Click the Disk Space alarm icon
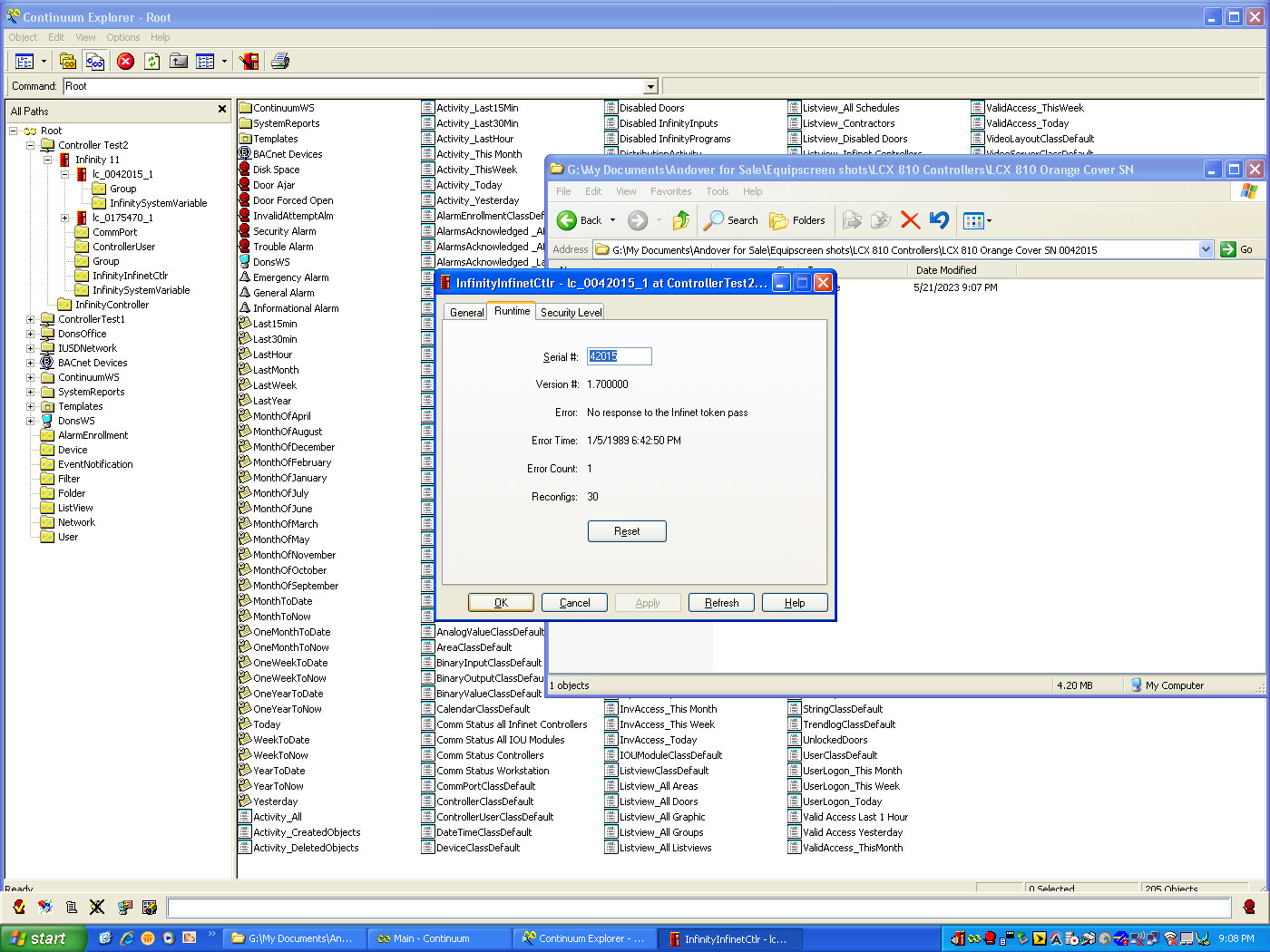The image size is (1270, 952). pos(245,170)
